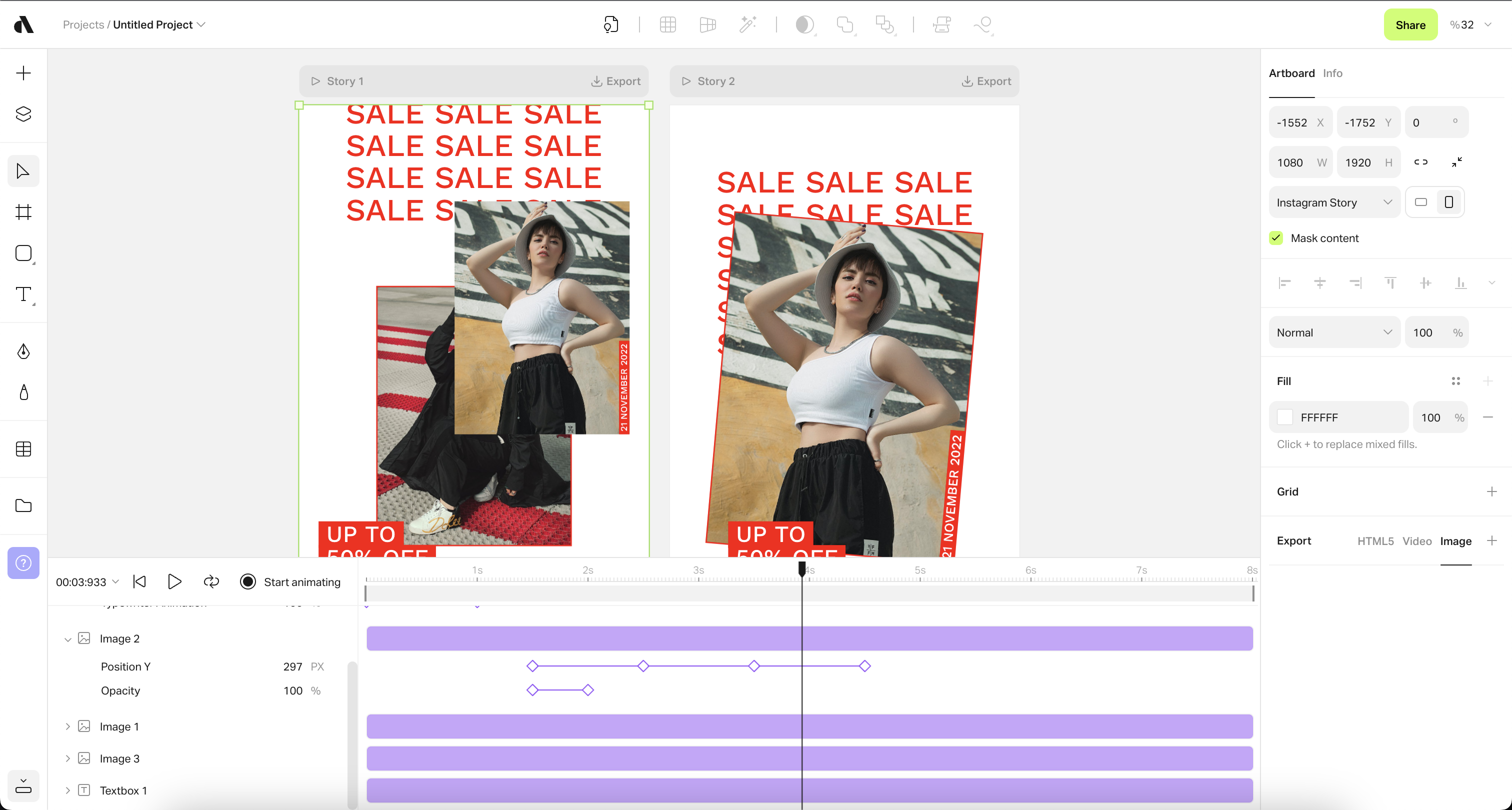Click the last Position Y keyframe diamond

tap(864, 666)
